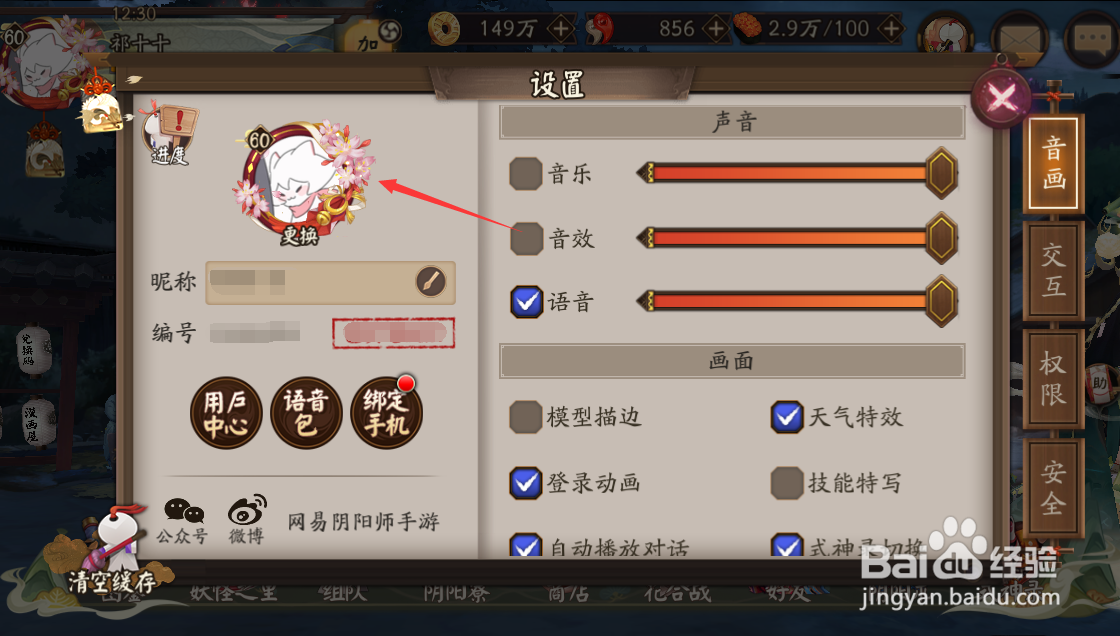The image size is (1120, 636).
Task: Enable the 技能特写 skill close-up checkbox
Action: 787,483
